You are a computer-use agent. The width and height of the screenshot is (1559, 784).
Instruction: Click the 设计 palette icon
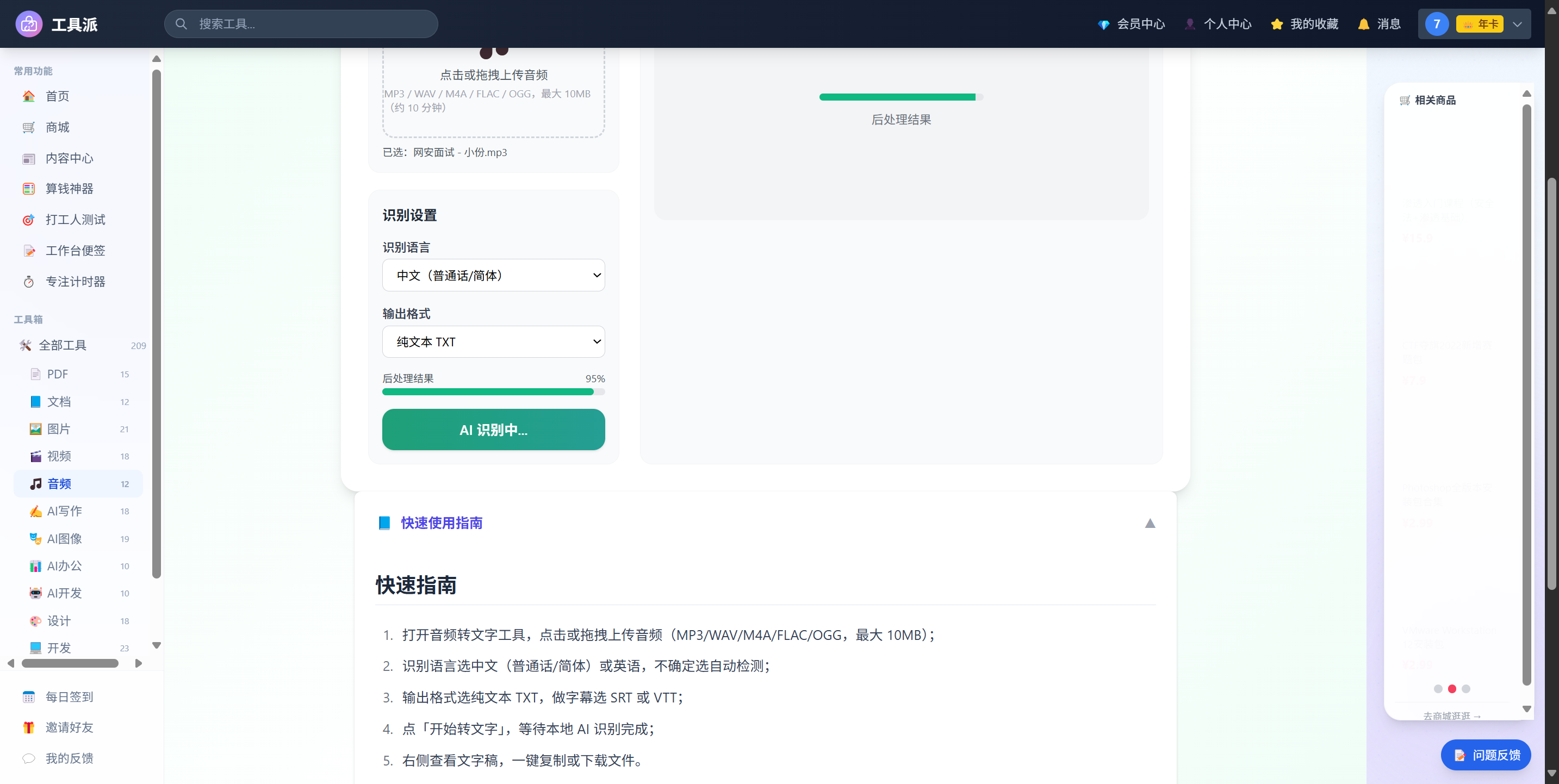pyautogui.click(x=36, y=621)
